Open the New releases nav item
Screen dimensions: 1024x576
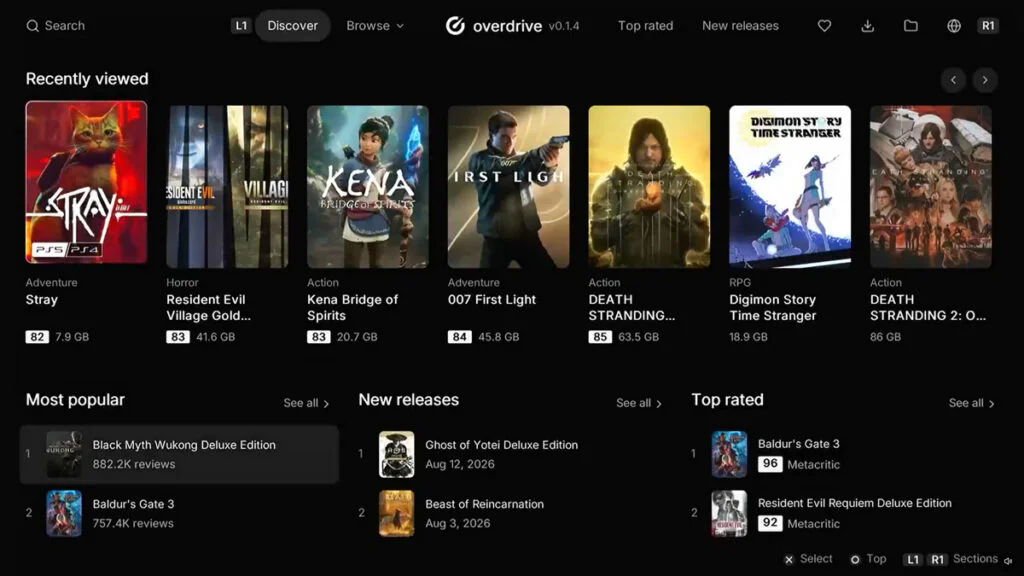point(740,25)
